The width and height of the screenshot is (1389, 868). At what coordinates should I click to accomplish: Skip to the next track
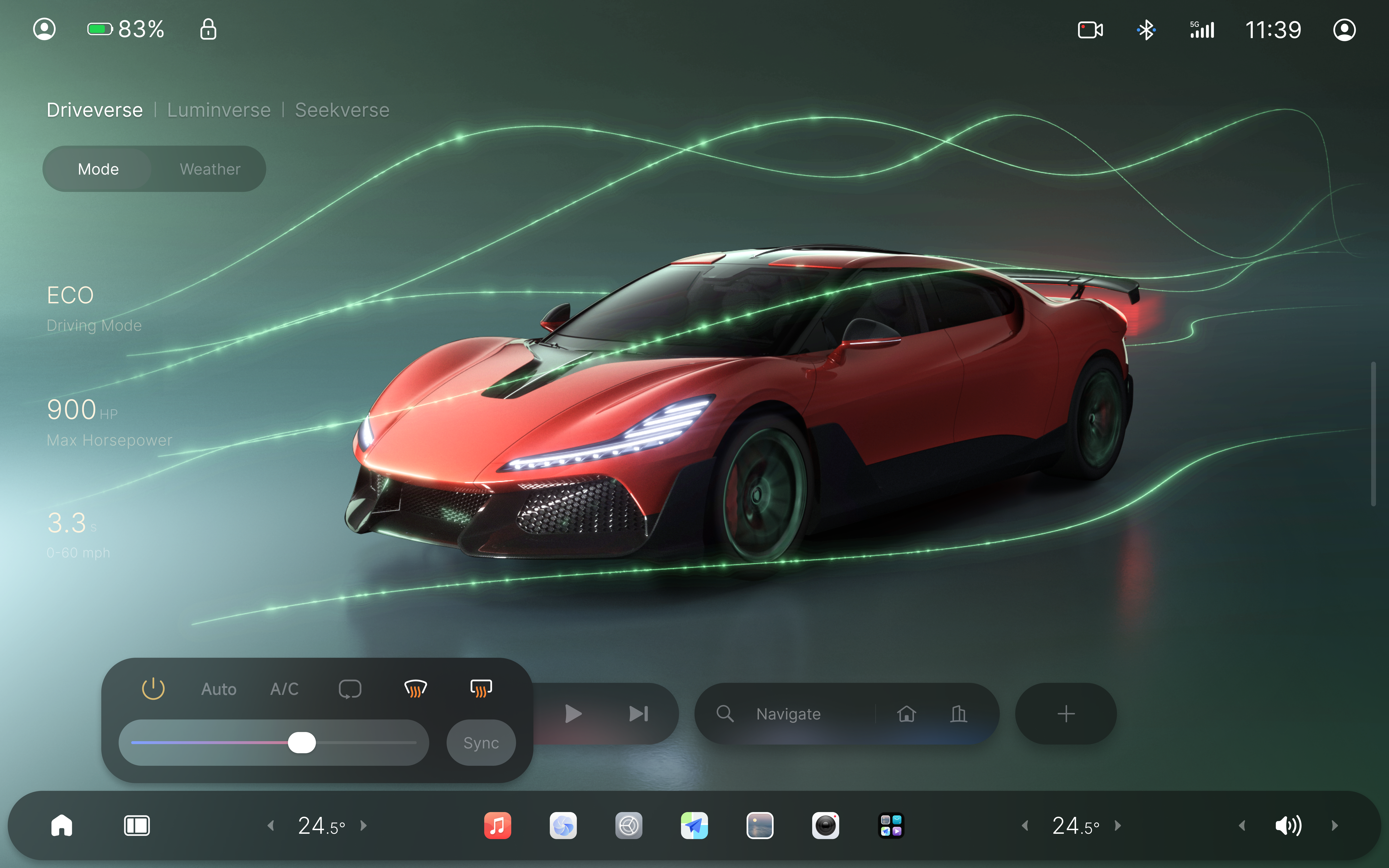(638, 714)
